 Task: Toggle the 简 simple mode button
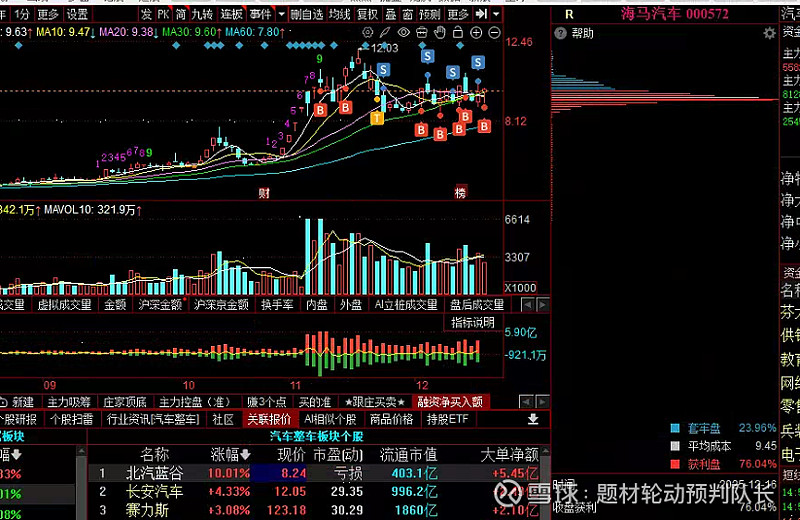[x=181, y=14]
